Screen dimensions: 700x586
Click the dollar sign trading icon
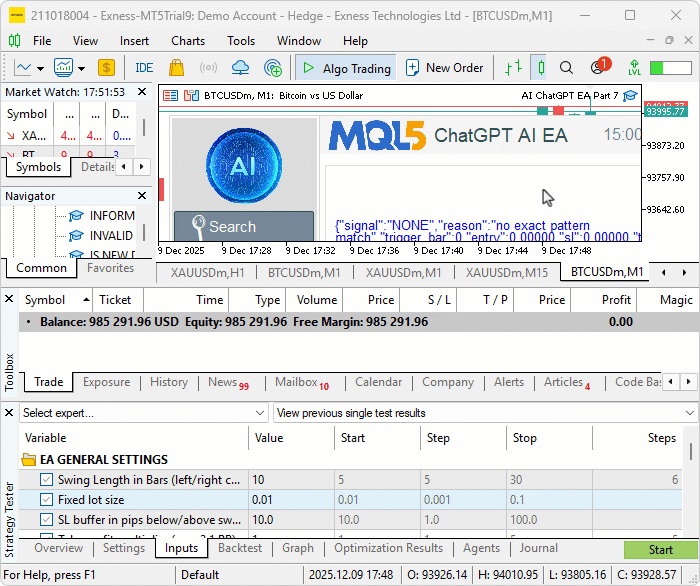pos(106,68)
